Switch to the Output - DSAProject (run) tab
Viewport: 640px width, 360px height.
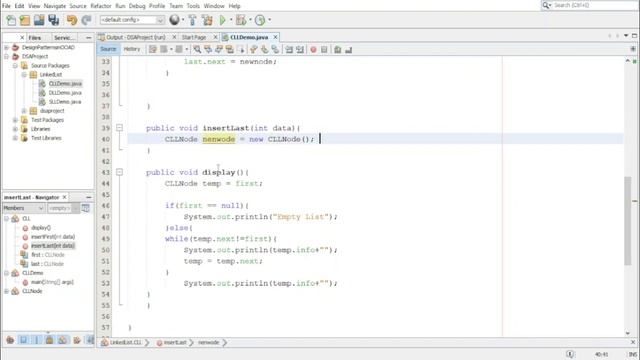[x=136, y=37]
